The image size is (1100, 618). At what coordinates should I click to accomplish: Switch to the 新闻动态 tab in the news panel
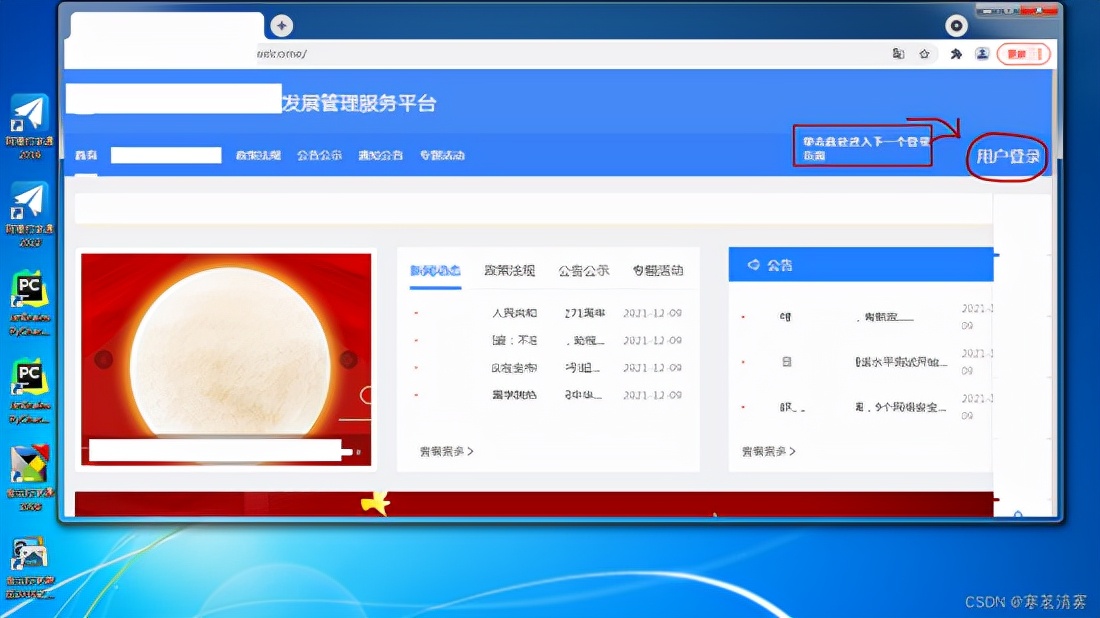pos(435,270)
